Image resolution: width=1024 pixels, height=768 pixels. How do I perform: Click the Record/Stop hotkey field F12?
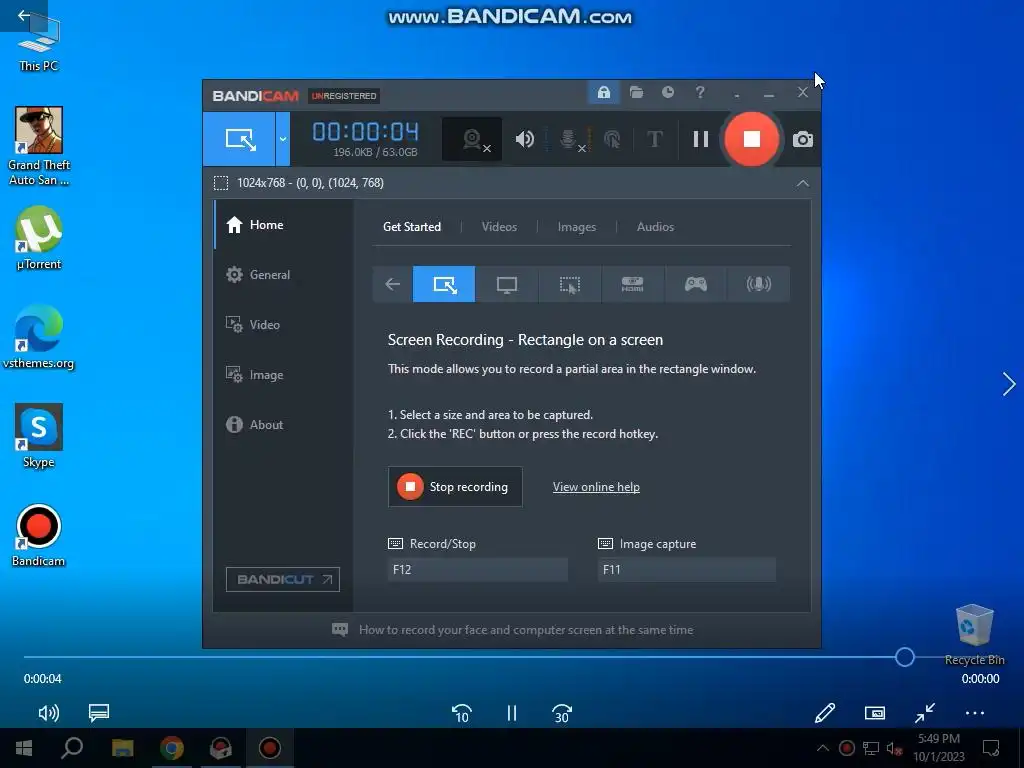pyautogui.click(x=477, y=569)
